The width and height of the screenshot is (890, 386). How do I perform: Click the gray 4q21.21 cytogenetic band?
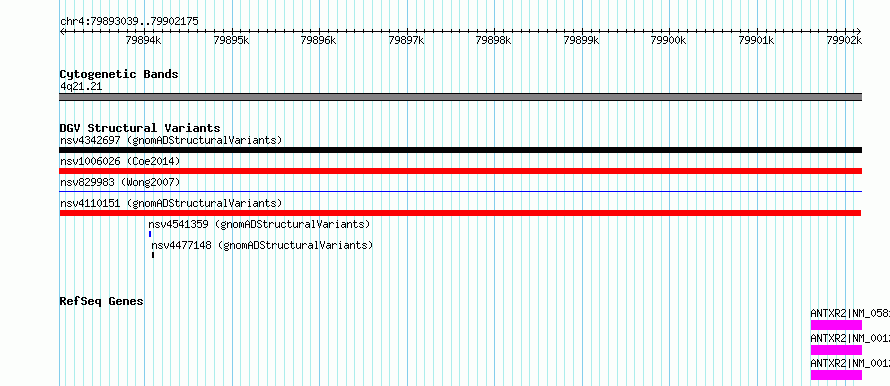tap(460, 97)
